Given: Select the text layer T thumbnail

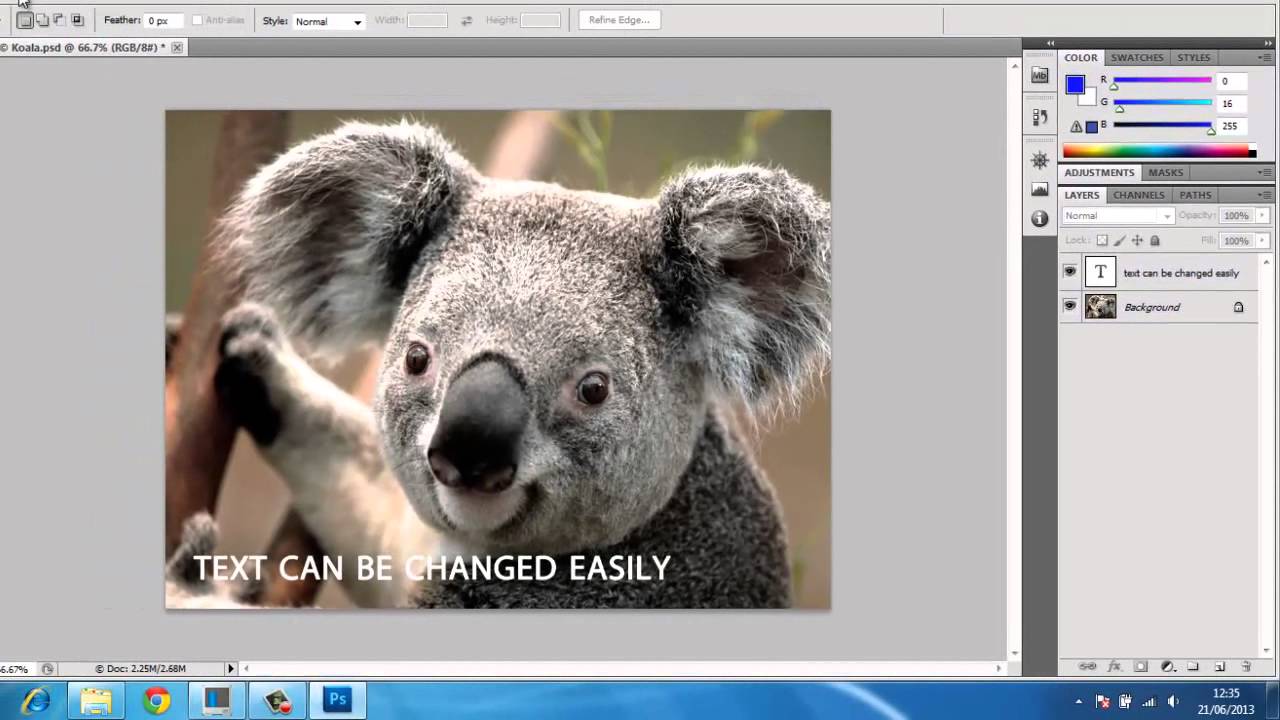Looking at the screenshot, I should point(1100,272).
